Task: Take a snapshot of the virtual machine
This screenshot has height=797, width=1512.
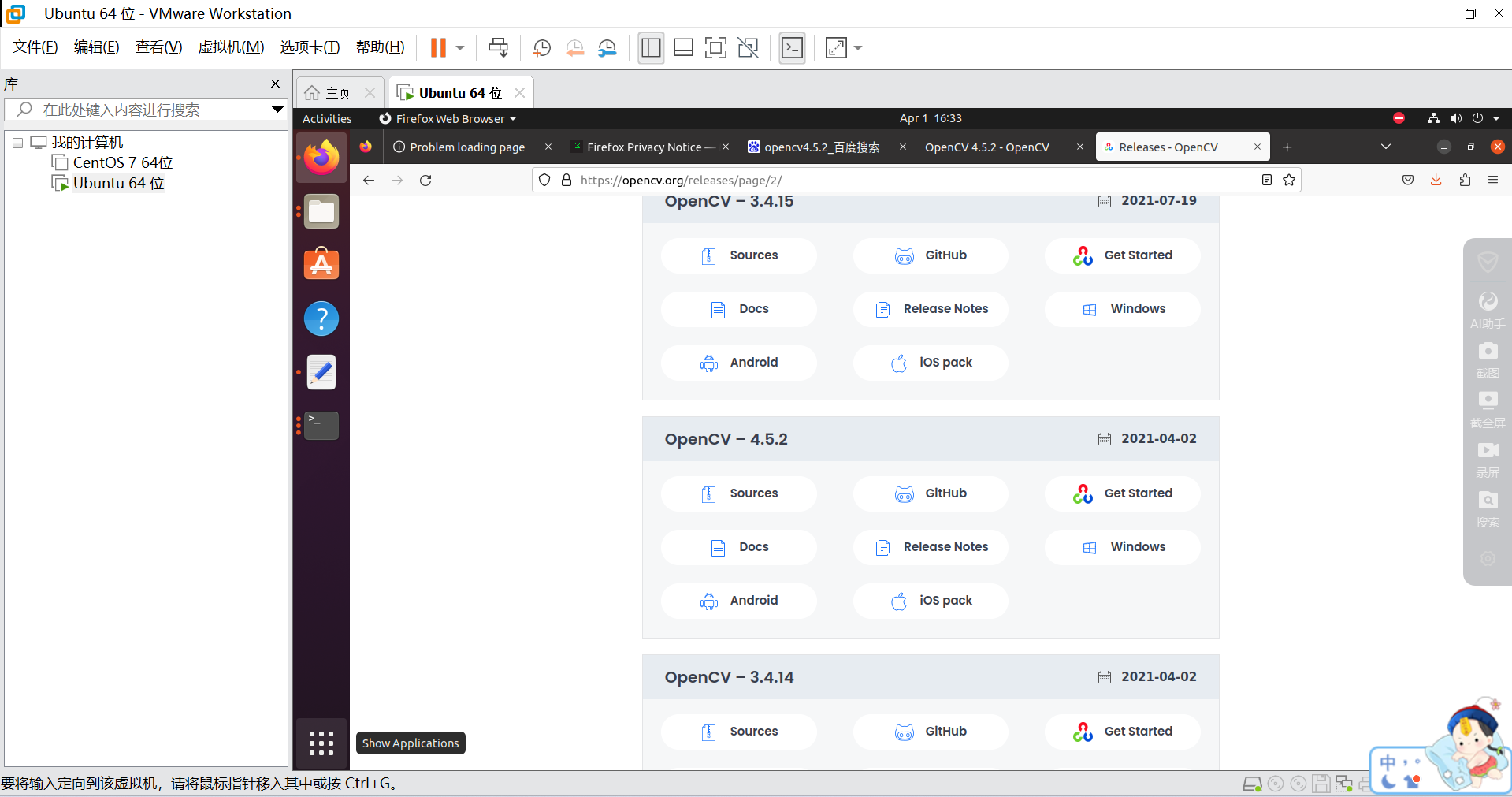Action: (541, 48)
